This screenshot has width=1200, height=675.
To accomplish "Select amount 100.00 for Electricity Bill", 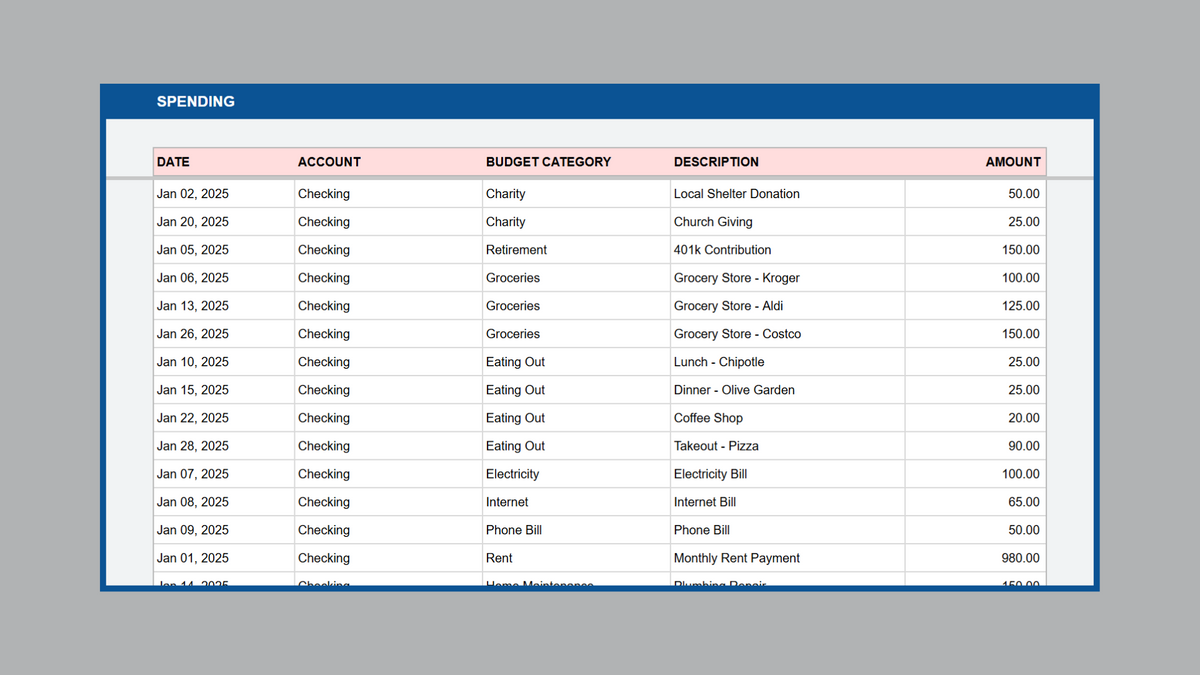I will click(x=975, y=474).
